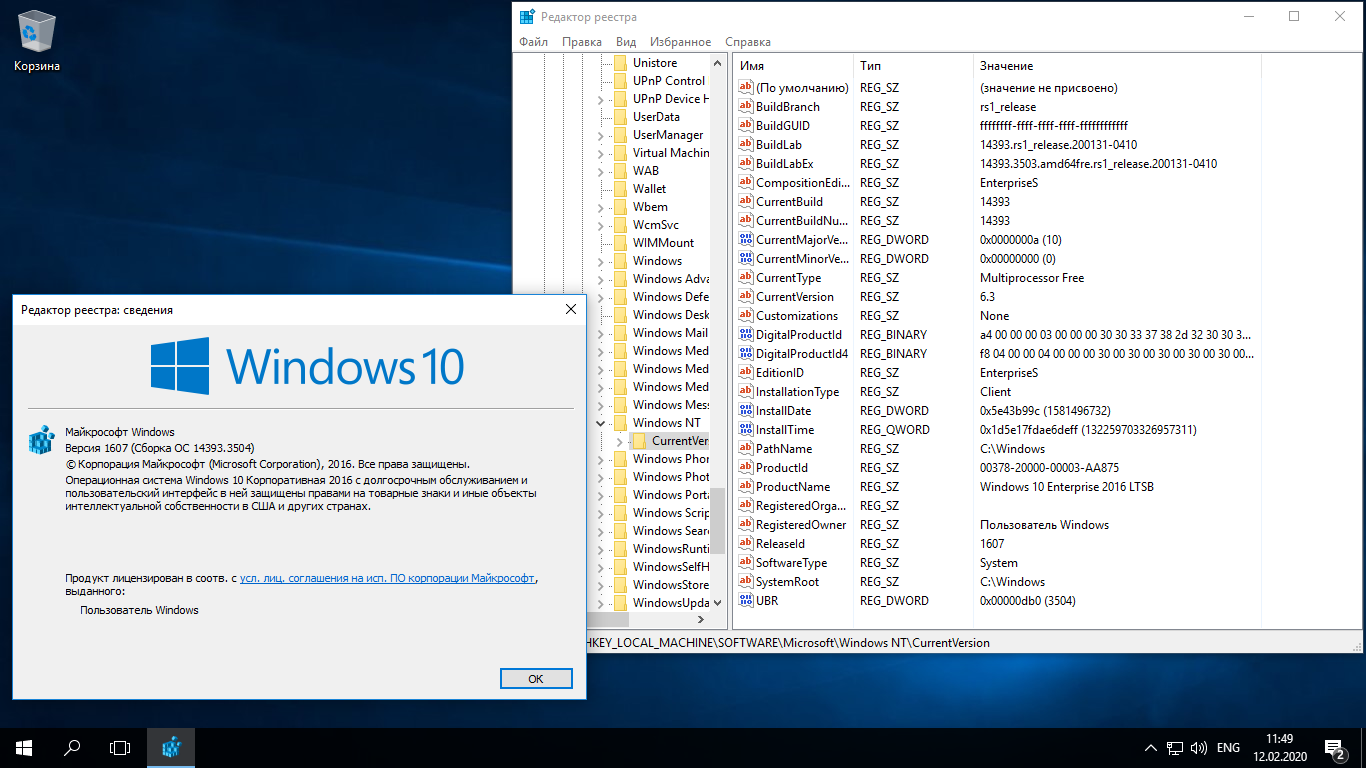1366x768 pixels.
Task: Open Task View on the taskbar
Action: pyautogui.click(x=120, y=747)
